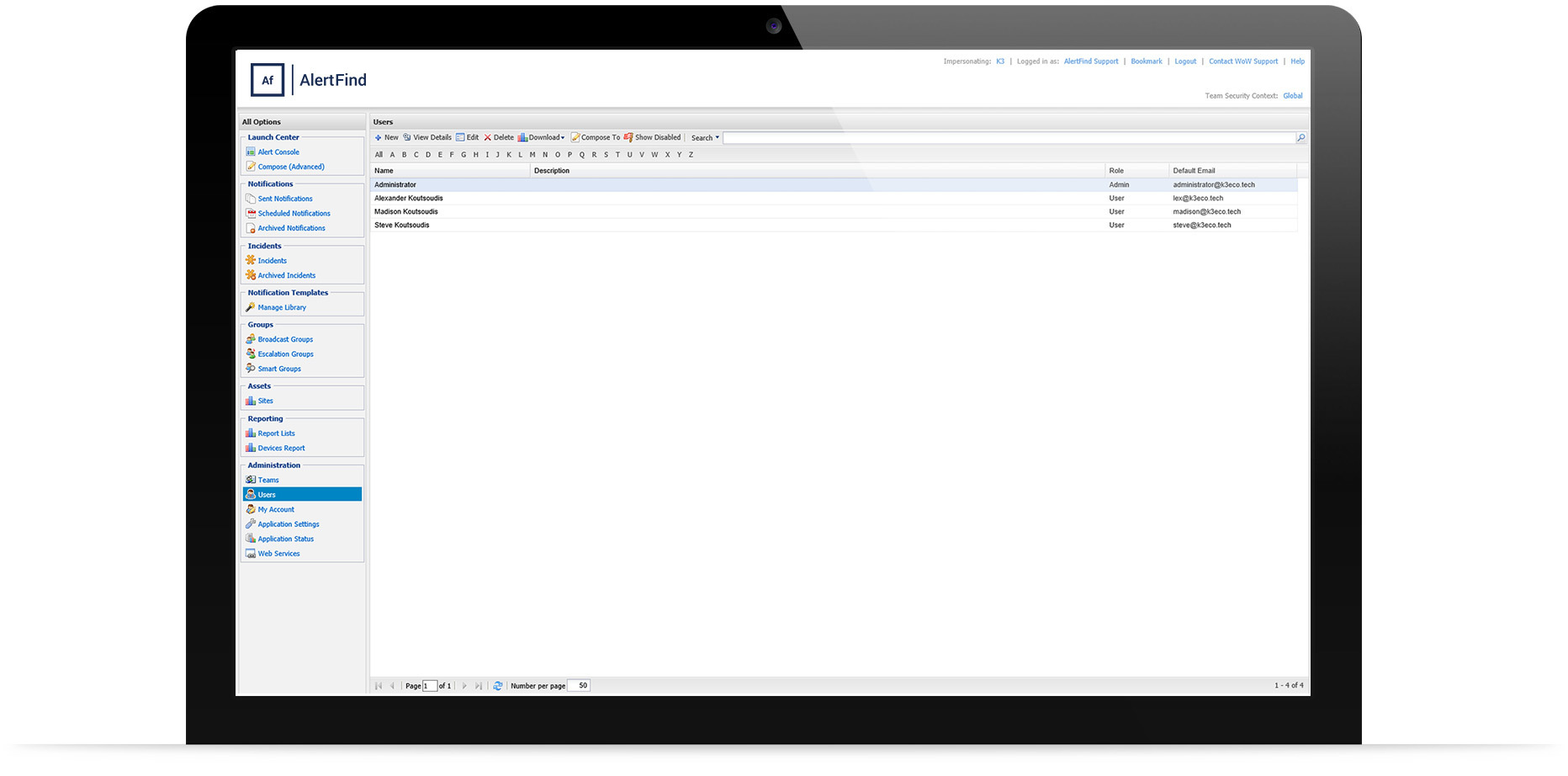Click the Global security context link

[1293, 96]
